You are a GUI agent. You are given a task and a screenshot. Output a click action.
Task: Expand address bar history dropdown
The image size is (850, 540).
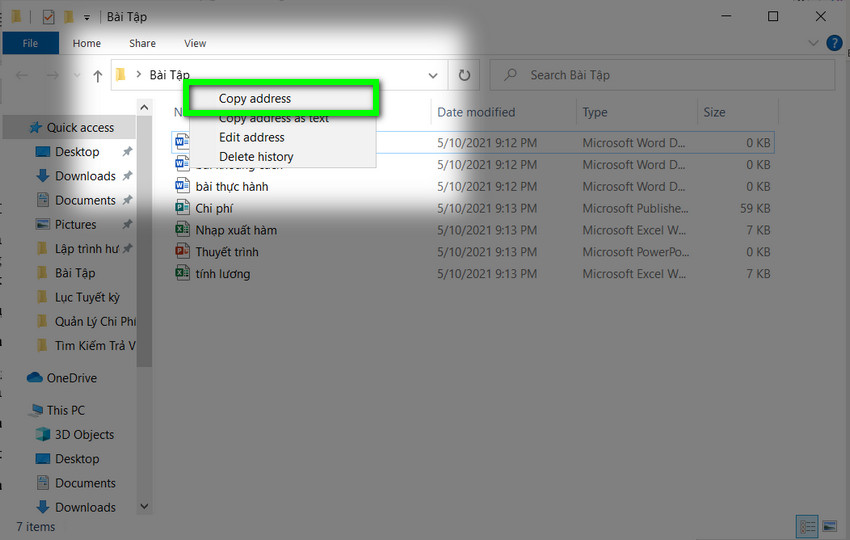click(x=433, y=75)
